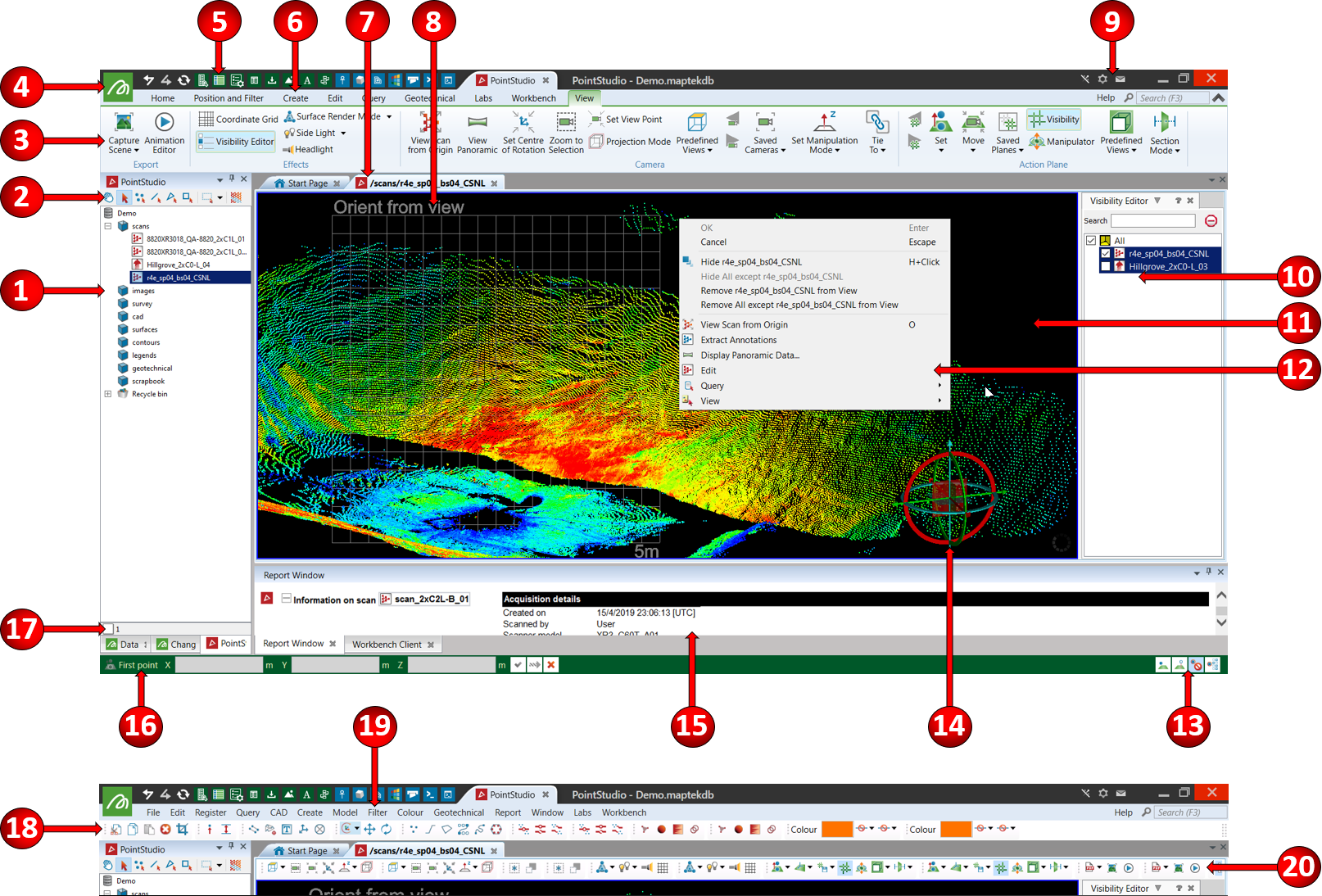Open the Section Mode dropdown

click(1164, 145)
